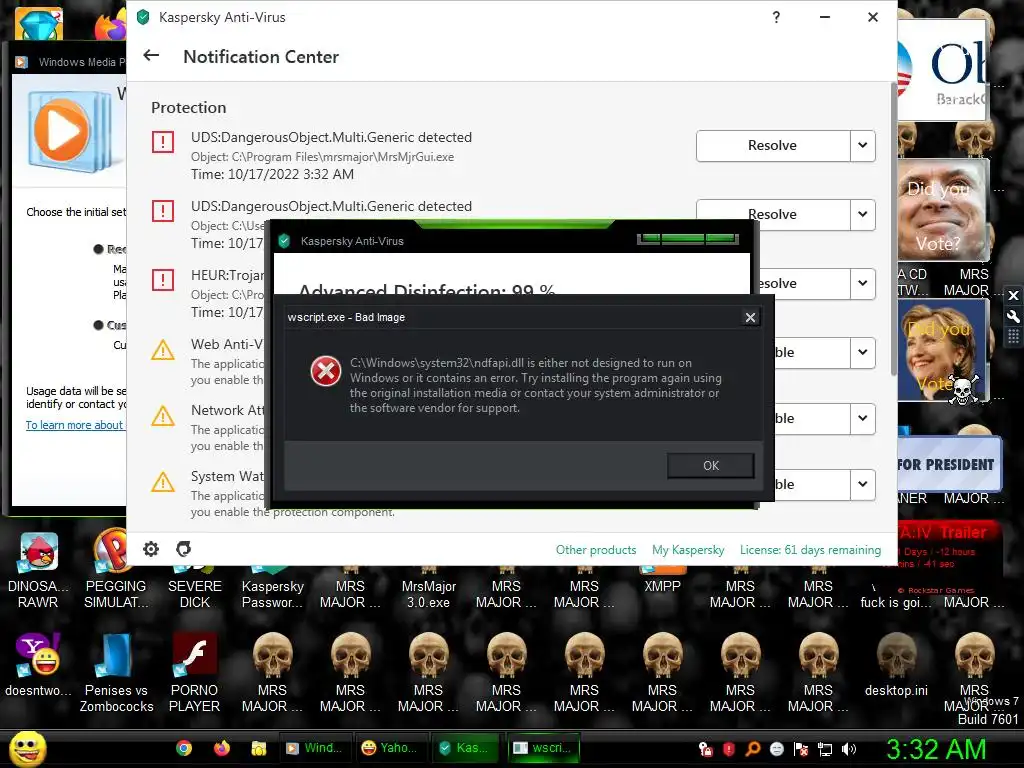This screenshot has width=1024, height=768.
Task: Click Advanced Disinfection green progress bar
Action: pos(688,239)
